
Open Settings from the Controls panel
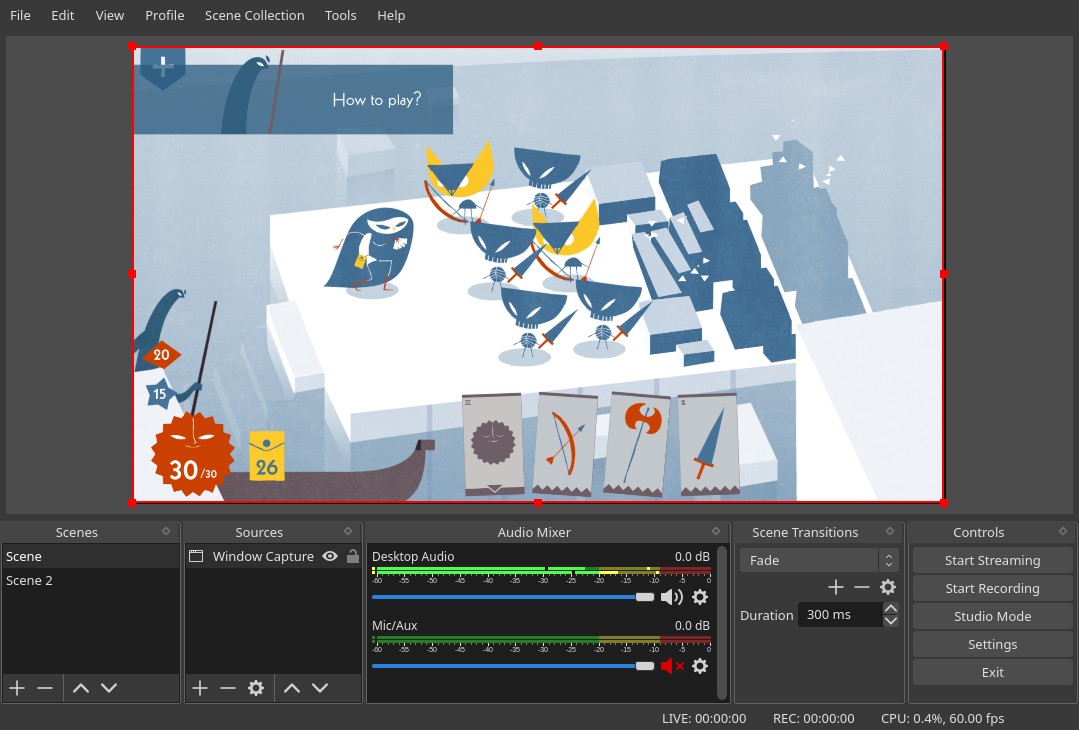pyautogui.click(x=992, y=644)
